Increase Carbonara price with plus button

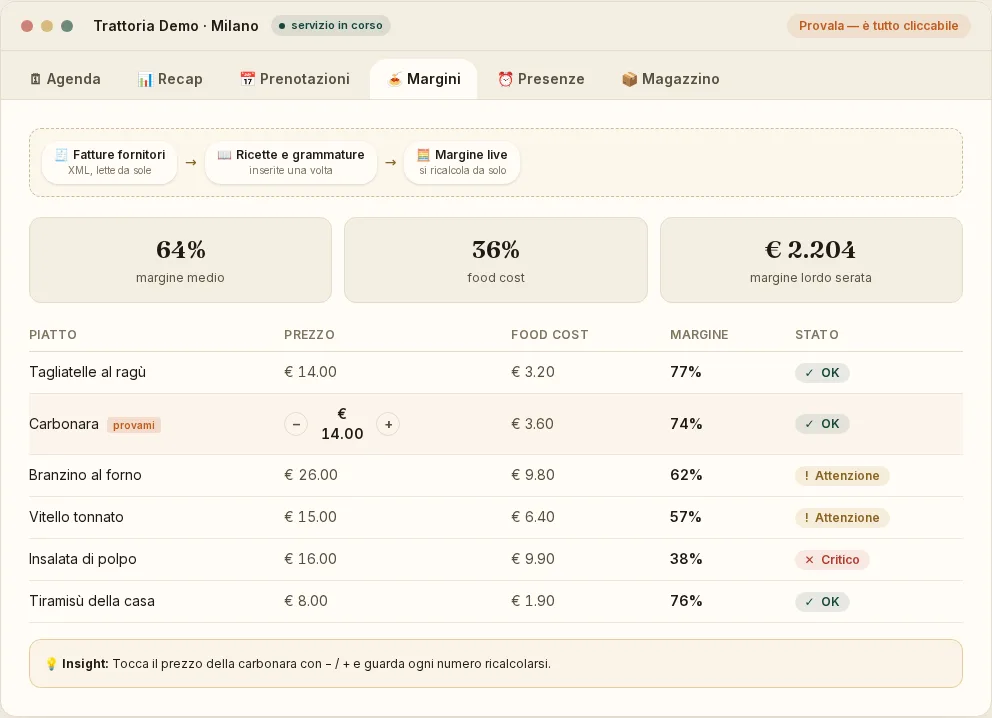[388, 424]
